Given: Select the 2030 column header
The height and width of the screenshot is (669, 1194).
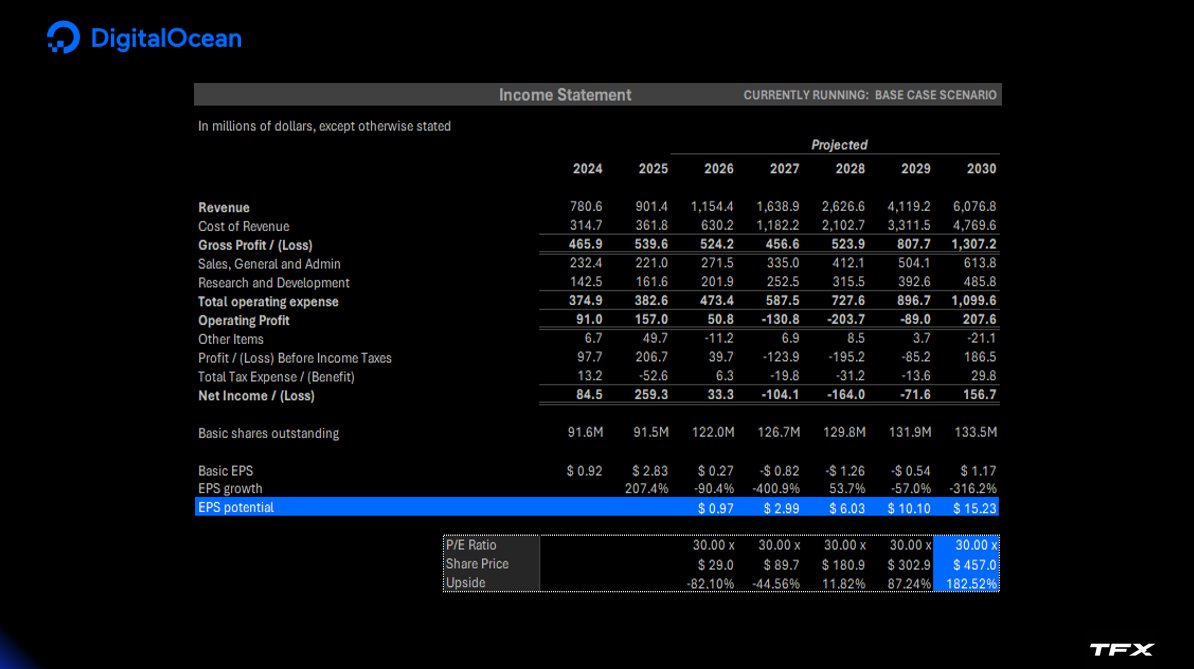Looking at the screenshot, I should tap(981, 169).
